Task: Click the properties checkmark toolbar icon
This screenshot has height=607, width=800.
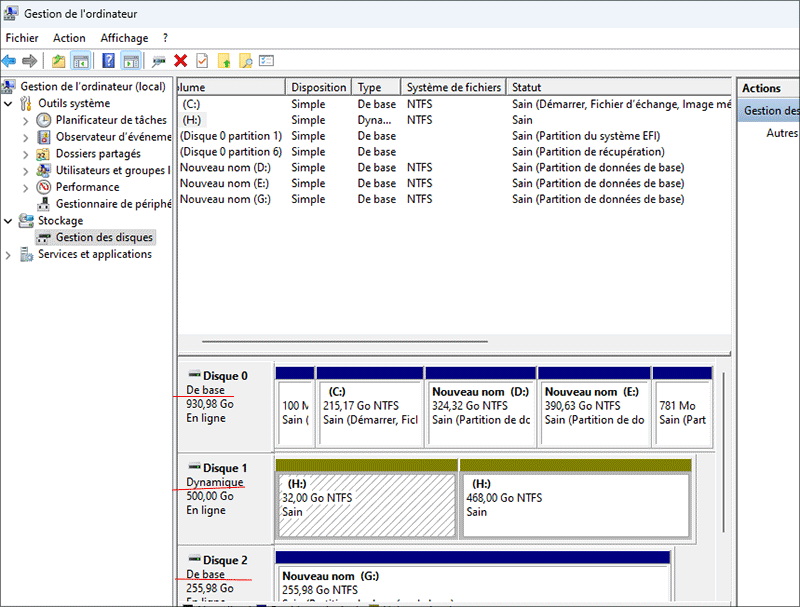Action: pos(200,60)
